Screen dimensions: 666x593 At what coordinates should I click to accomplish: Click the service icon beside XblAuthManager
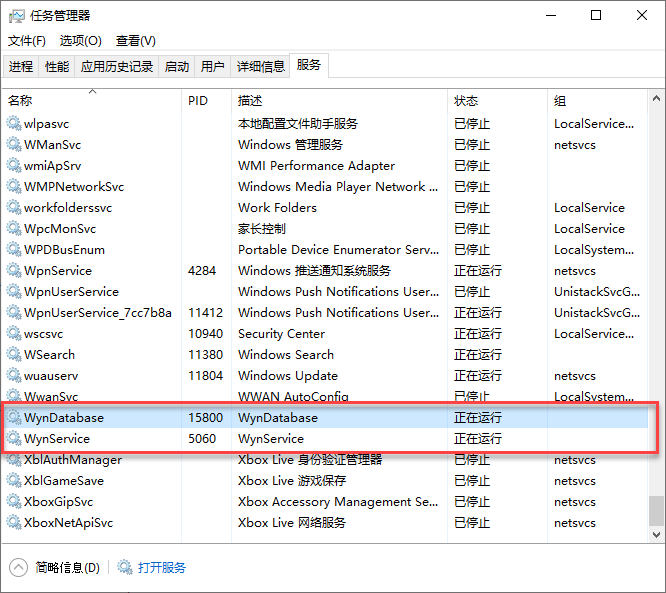coord(14,460)
